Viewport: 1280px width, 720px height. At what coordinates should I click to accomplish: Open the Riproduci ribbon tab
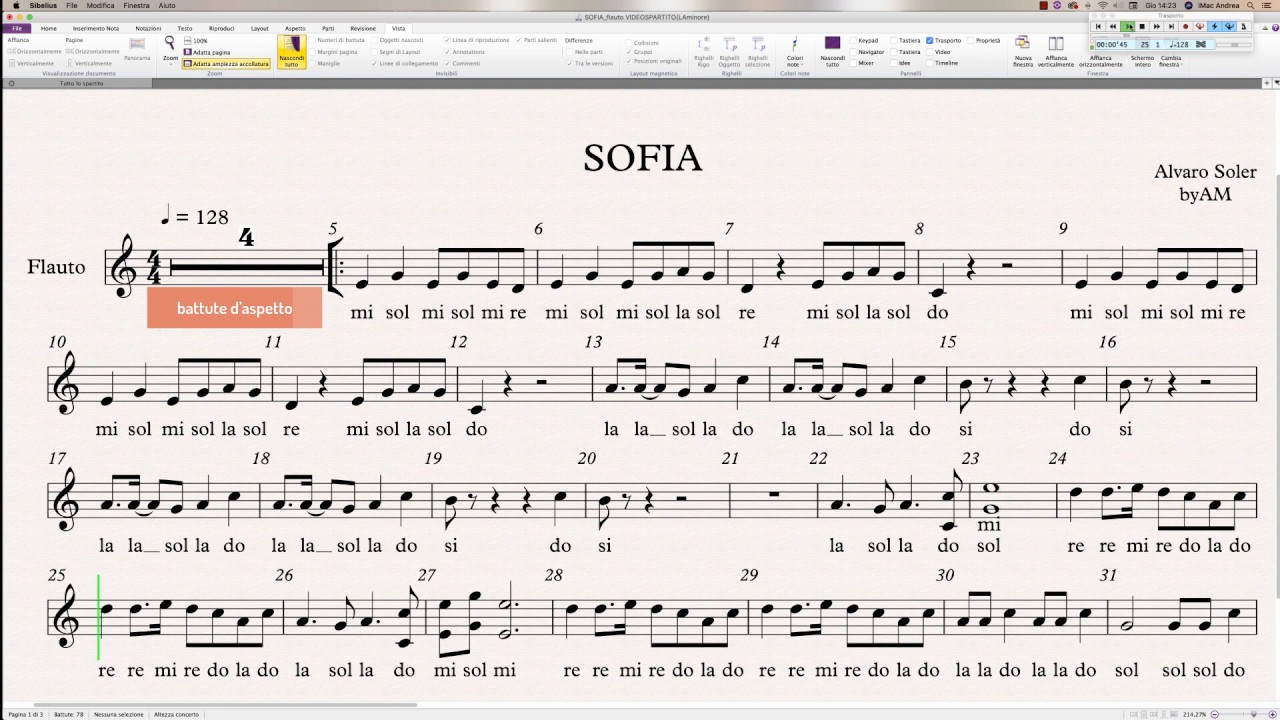[x=221, y=29]
